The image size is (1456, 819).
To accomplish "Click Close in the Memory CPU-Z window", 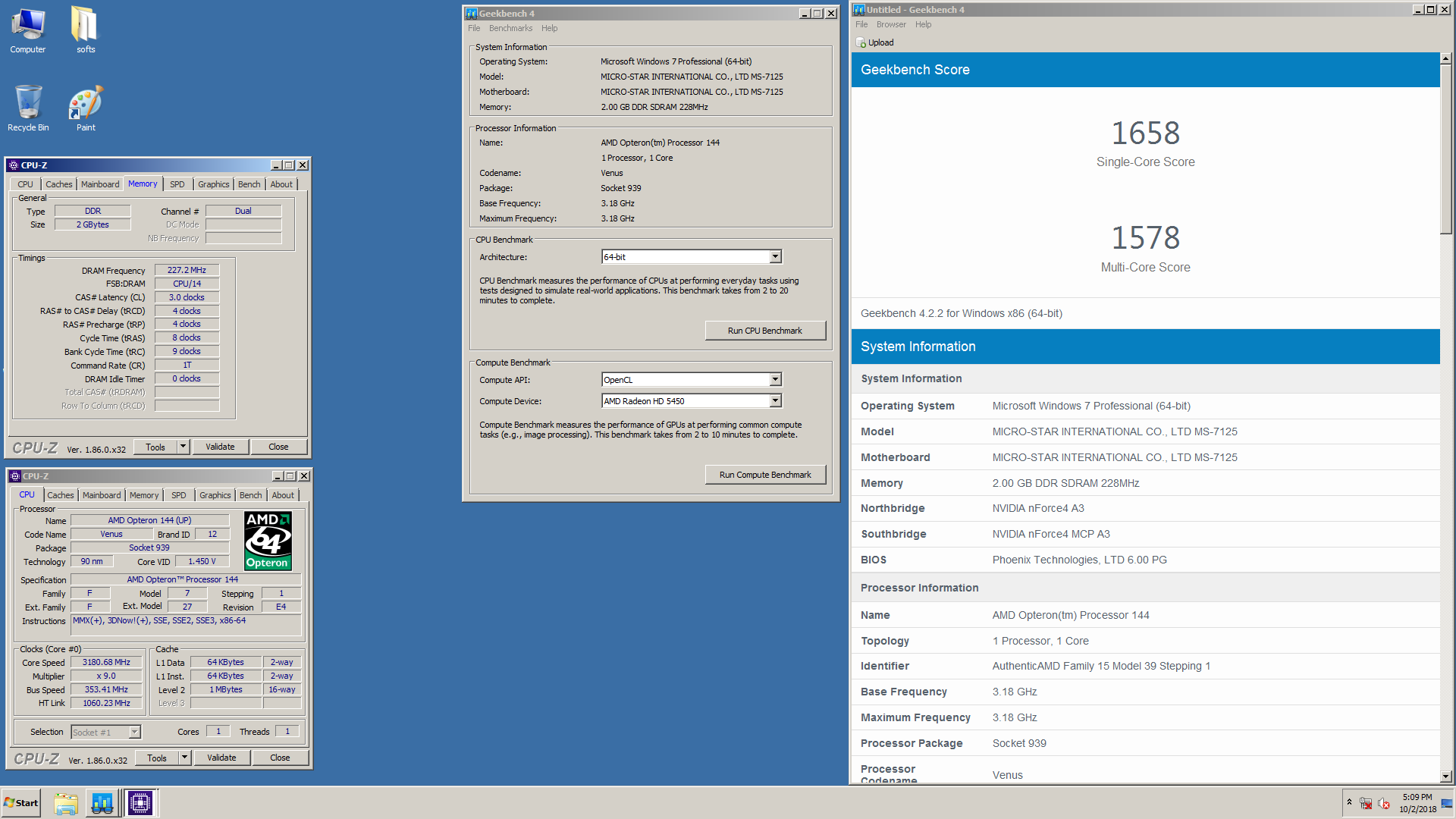I will point(278,447).
